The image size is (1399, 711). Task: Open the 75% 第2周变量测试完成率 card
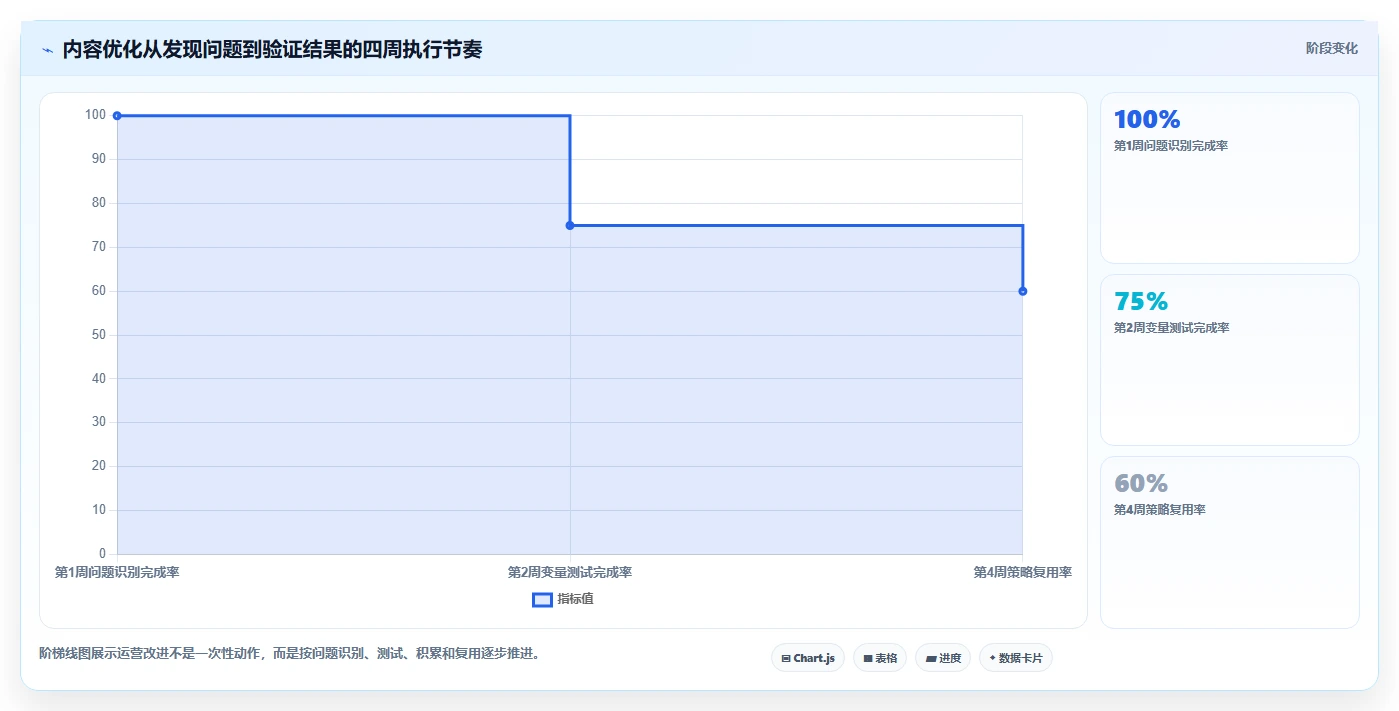coord(1230,360)
